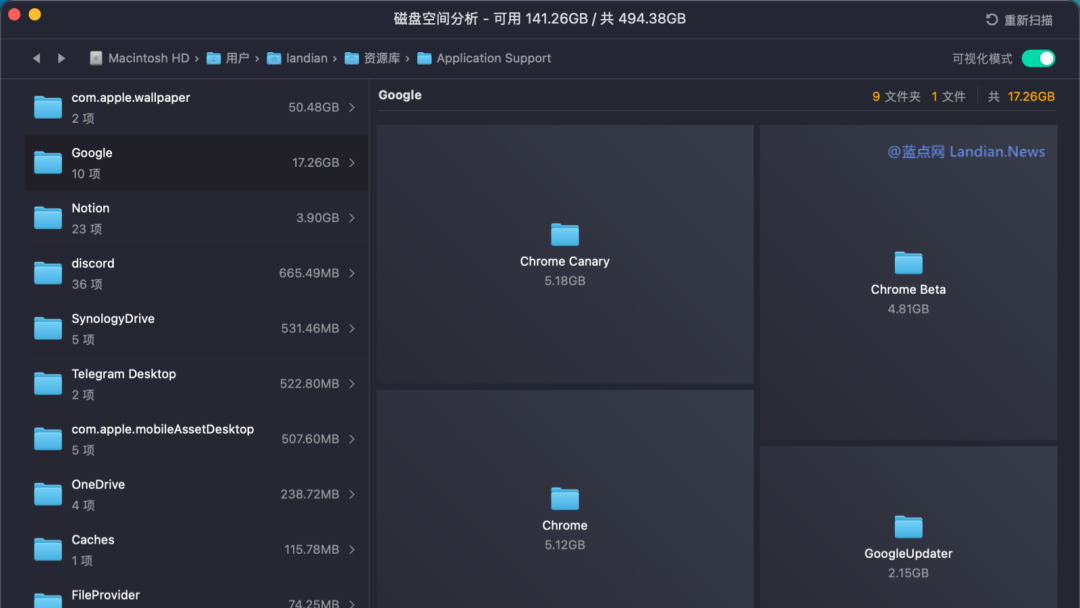Expand SynologyDrive row with its chevron
This screenshot has height=608, width=1080.
pos(352,328)
